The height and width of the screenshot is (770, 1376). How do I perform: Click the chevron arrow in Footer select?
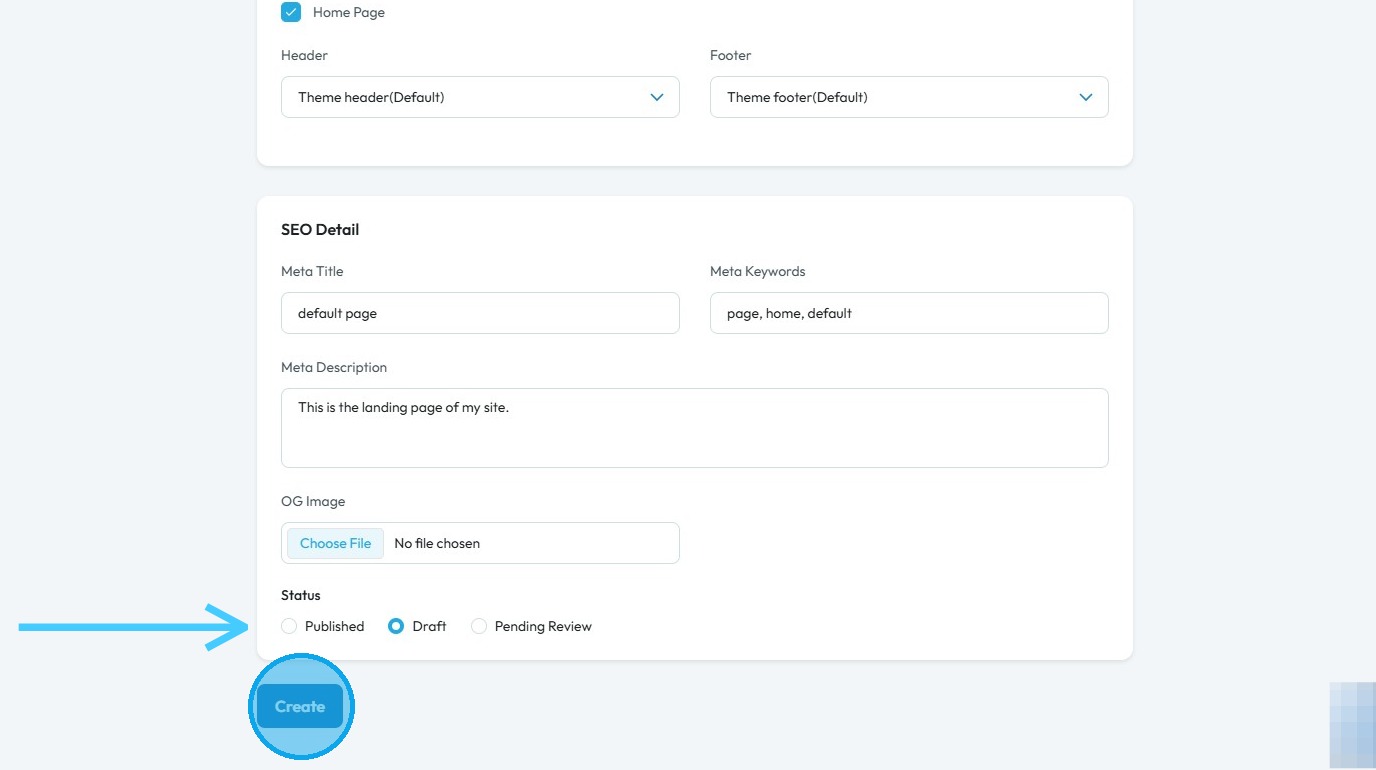click(x=1086, y=97)
